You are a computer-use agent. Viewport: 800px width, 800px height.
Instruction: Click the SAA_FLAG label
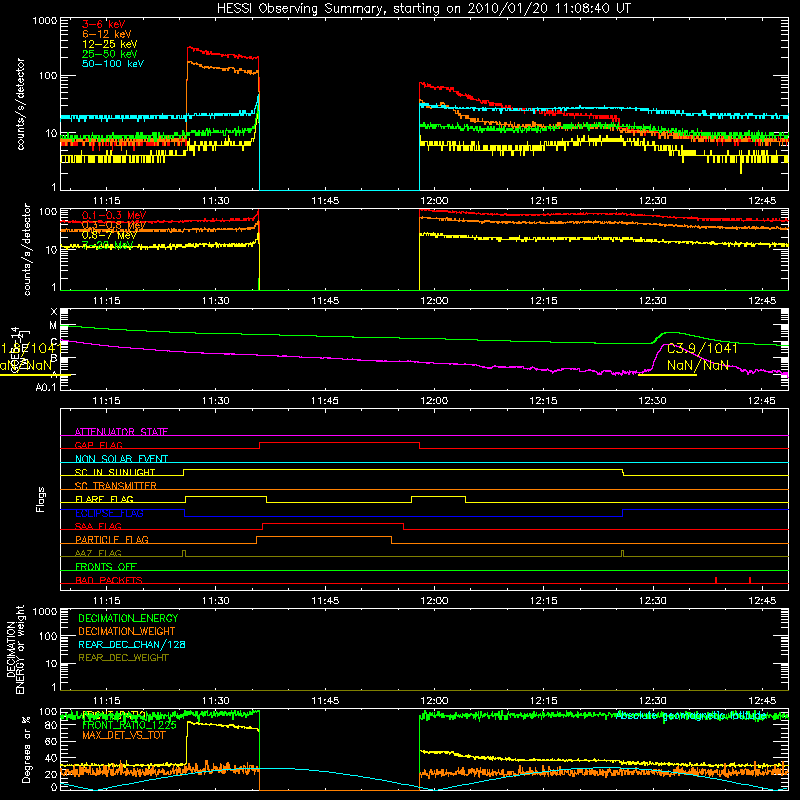point(98,526)
